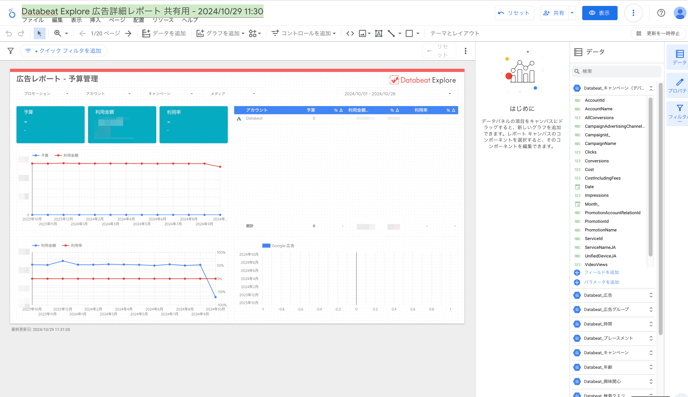Click the insert text box icon
Image resolution: width=688 pixels, height=397 pixels.
pyautogui.click(x=378, y=33)
